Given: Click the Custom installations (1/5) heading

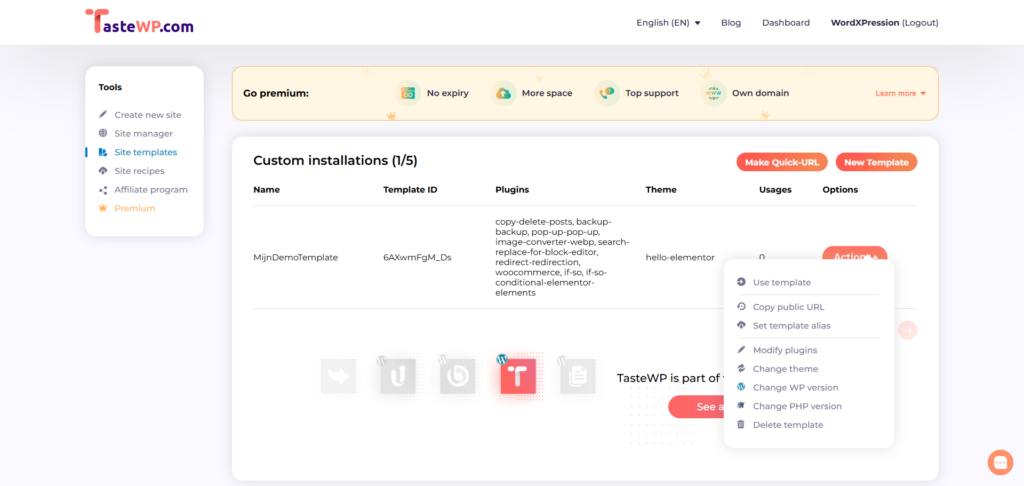Looking at the screenshot, I should click(335, 161).
